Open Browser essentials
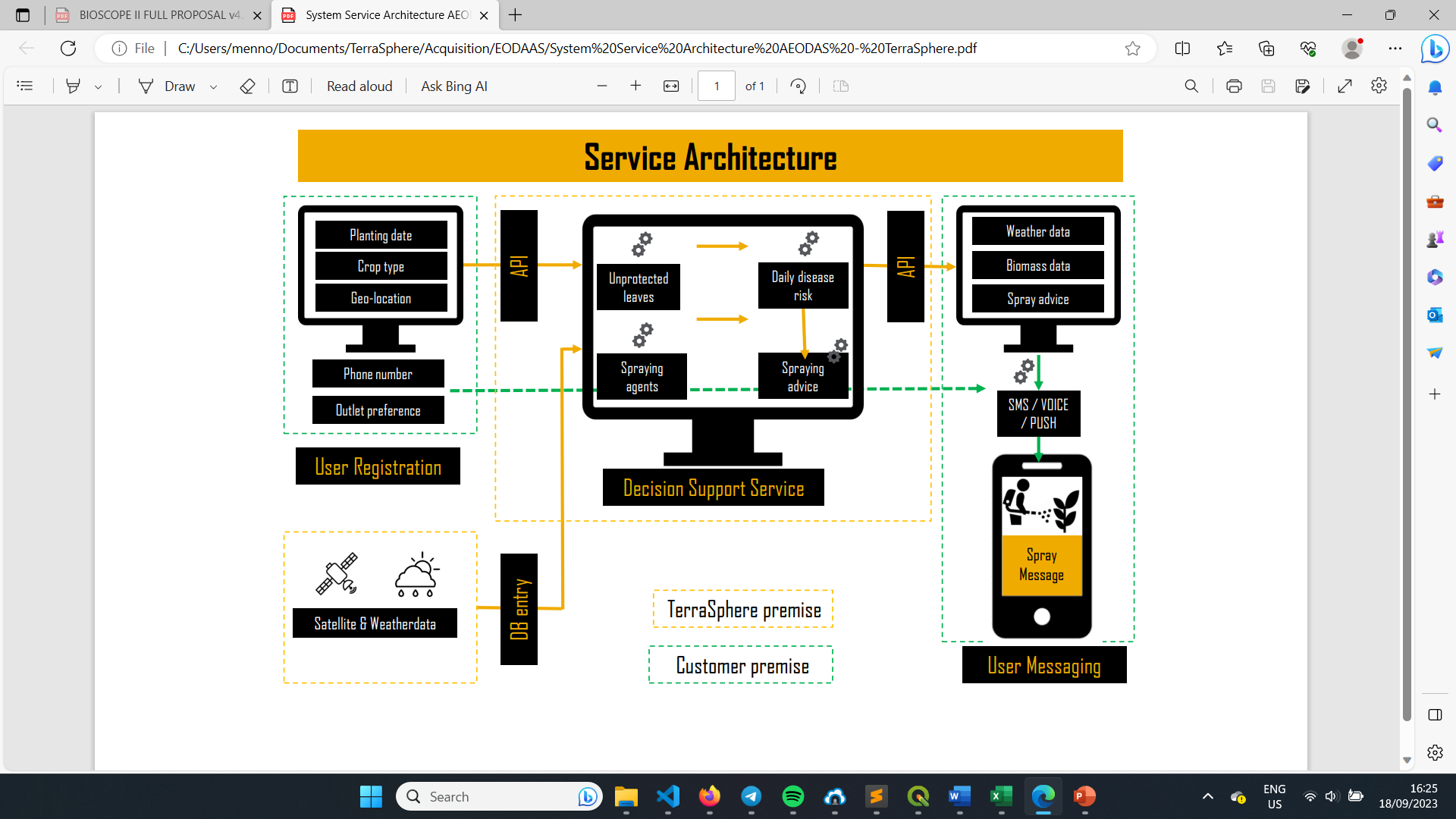 tap(1308, 49)
